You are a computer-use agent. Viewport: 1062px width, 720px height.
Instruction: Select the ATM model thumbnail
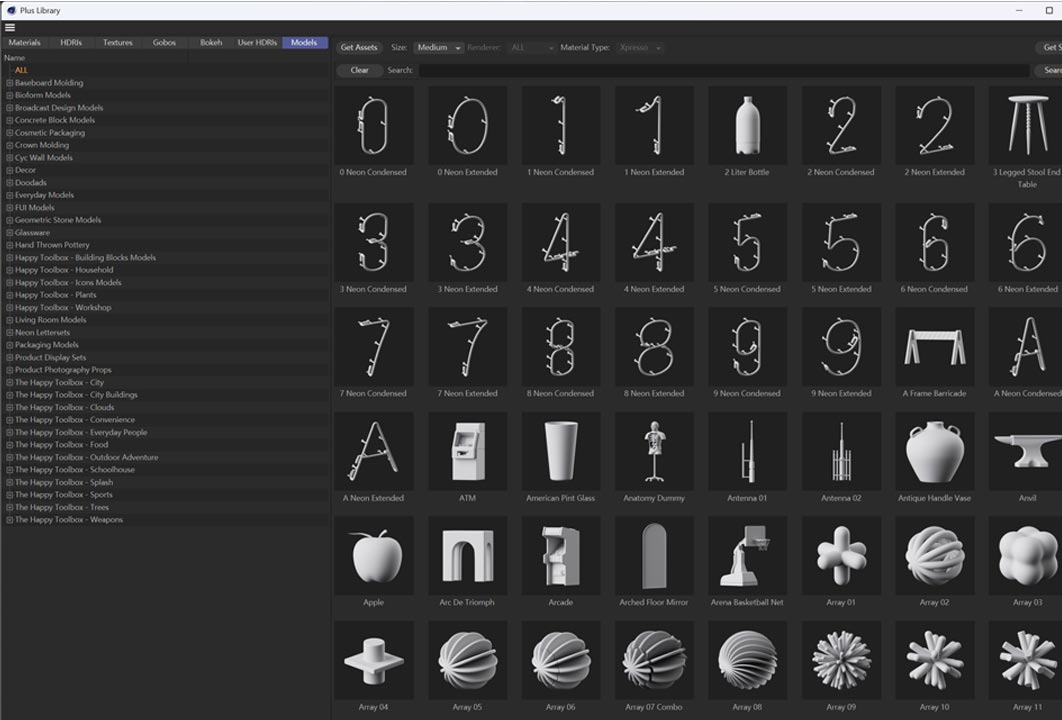coord(467,451)
